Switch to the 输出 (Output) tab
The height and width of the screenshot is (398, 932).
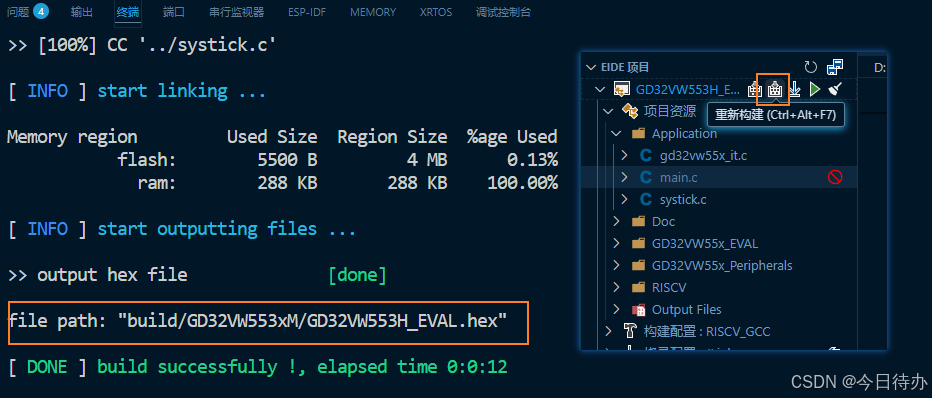[81, 12]
